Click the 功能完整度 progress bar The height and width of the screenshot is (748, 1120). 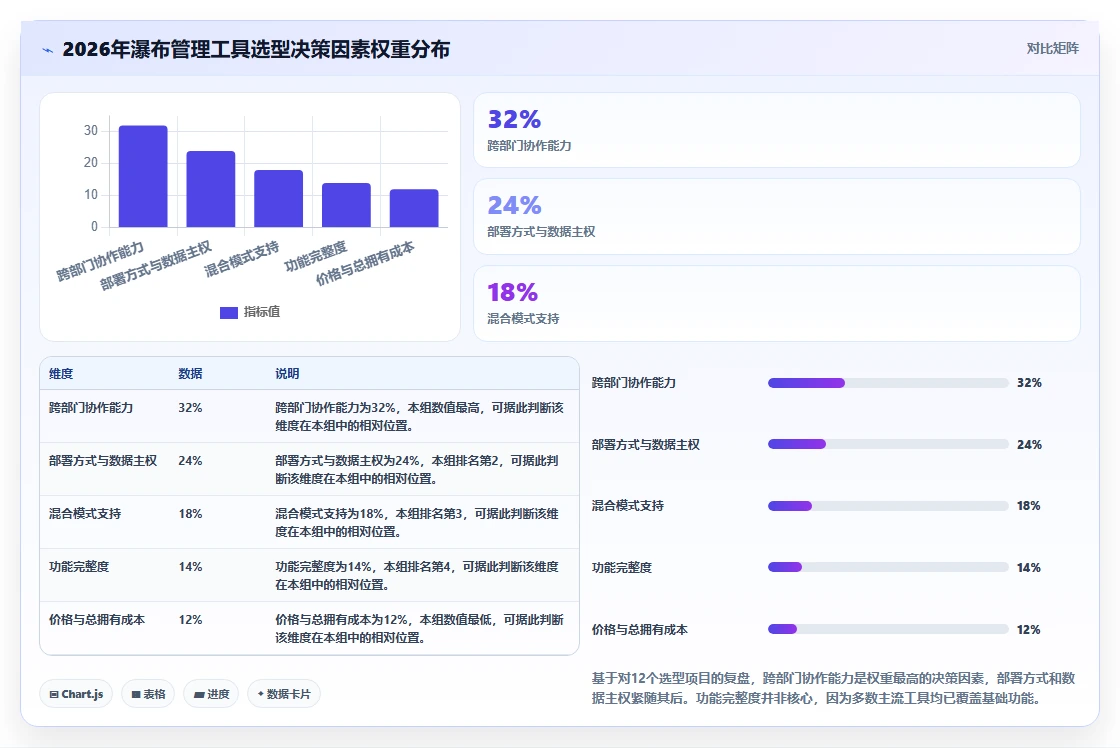click(888, 567)
